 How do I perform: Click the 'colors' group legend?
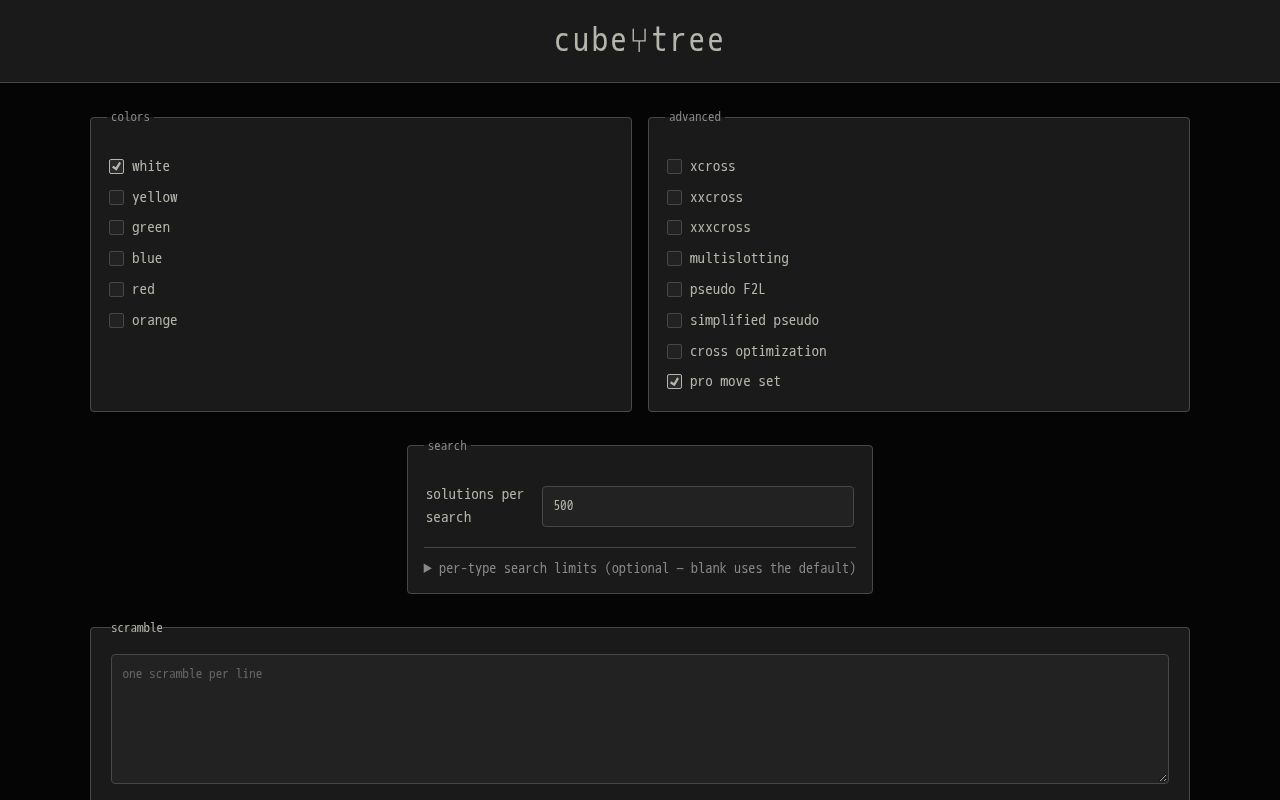[x=130, y=117]
